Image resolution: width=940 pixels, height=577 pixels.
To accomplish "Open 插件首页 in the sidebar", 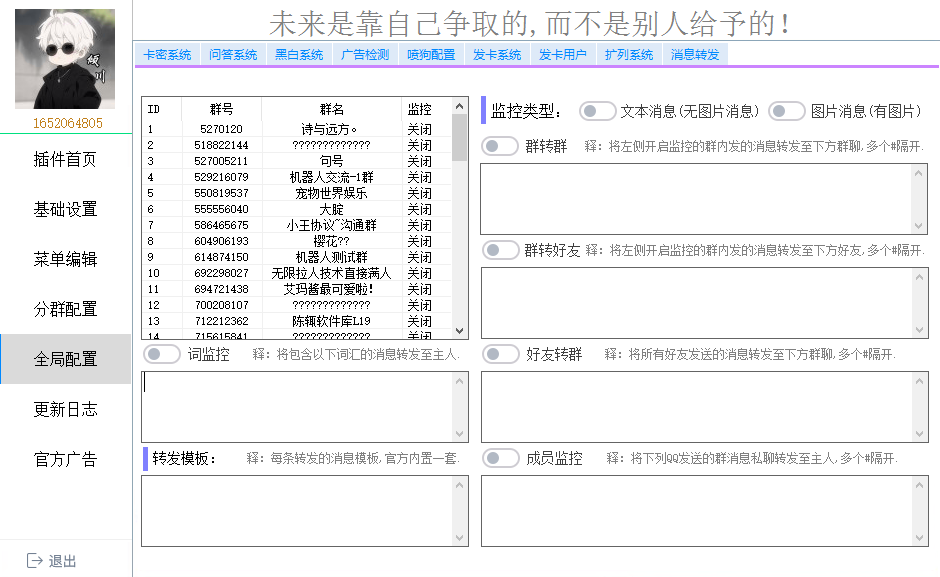I will [65, 159].
